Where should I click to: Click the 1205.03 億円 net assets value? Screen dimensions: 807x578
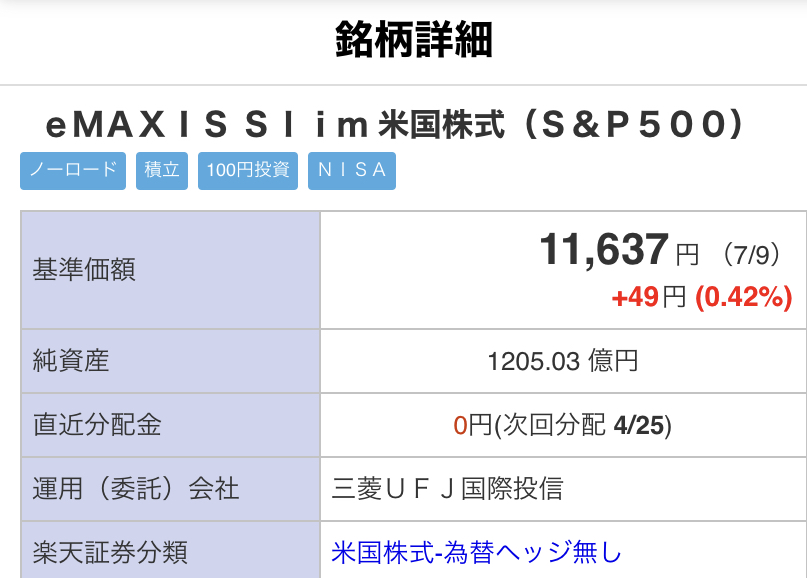pos(563,361)
